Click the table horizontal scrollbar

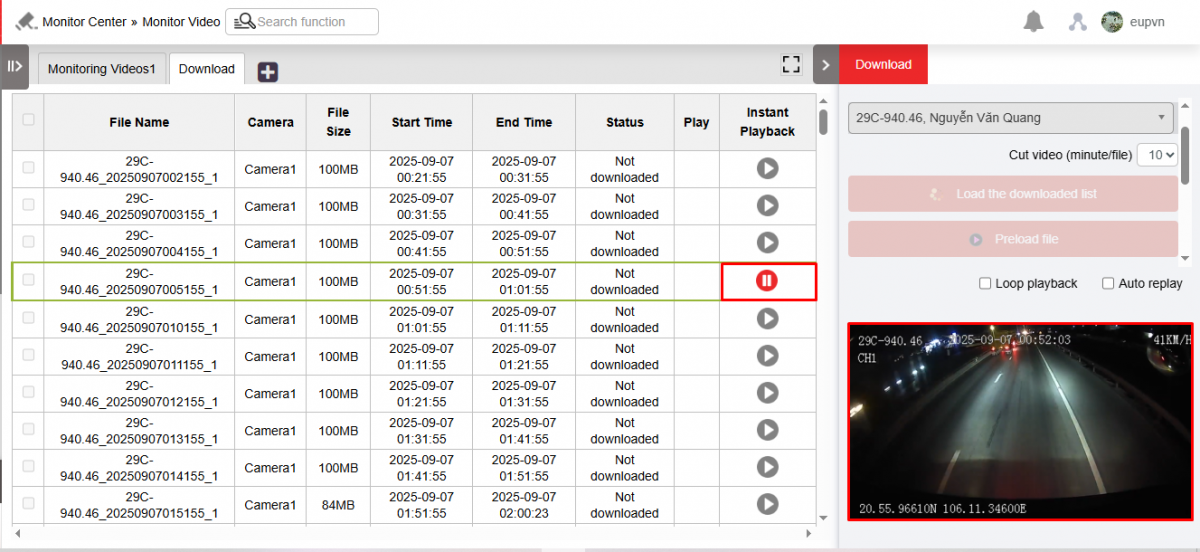pyautogui.click(x=414, y=534)
